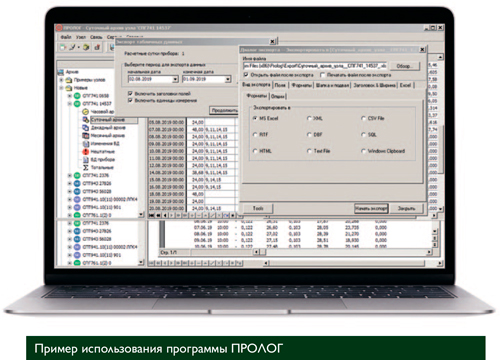This screenshot has height=360, width=500.
Task: Expand the СПГ741 0658 tree node
Action: [x=70, y=96]
